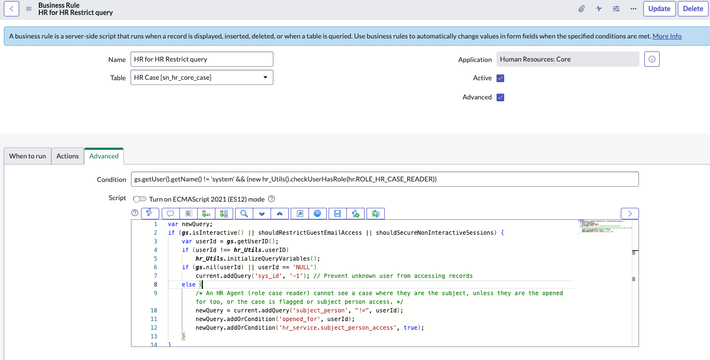Screen dimensions: 710x360
Task: Go back using the header arrow
Action: click(x=11, y=9)
